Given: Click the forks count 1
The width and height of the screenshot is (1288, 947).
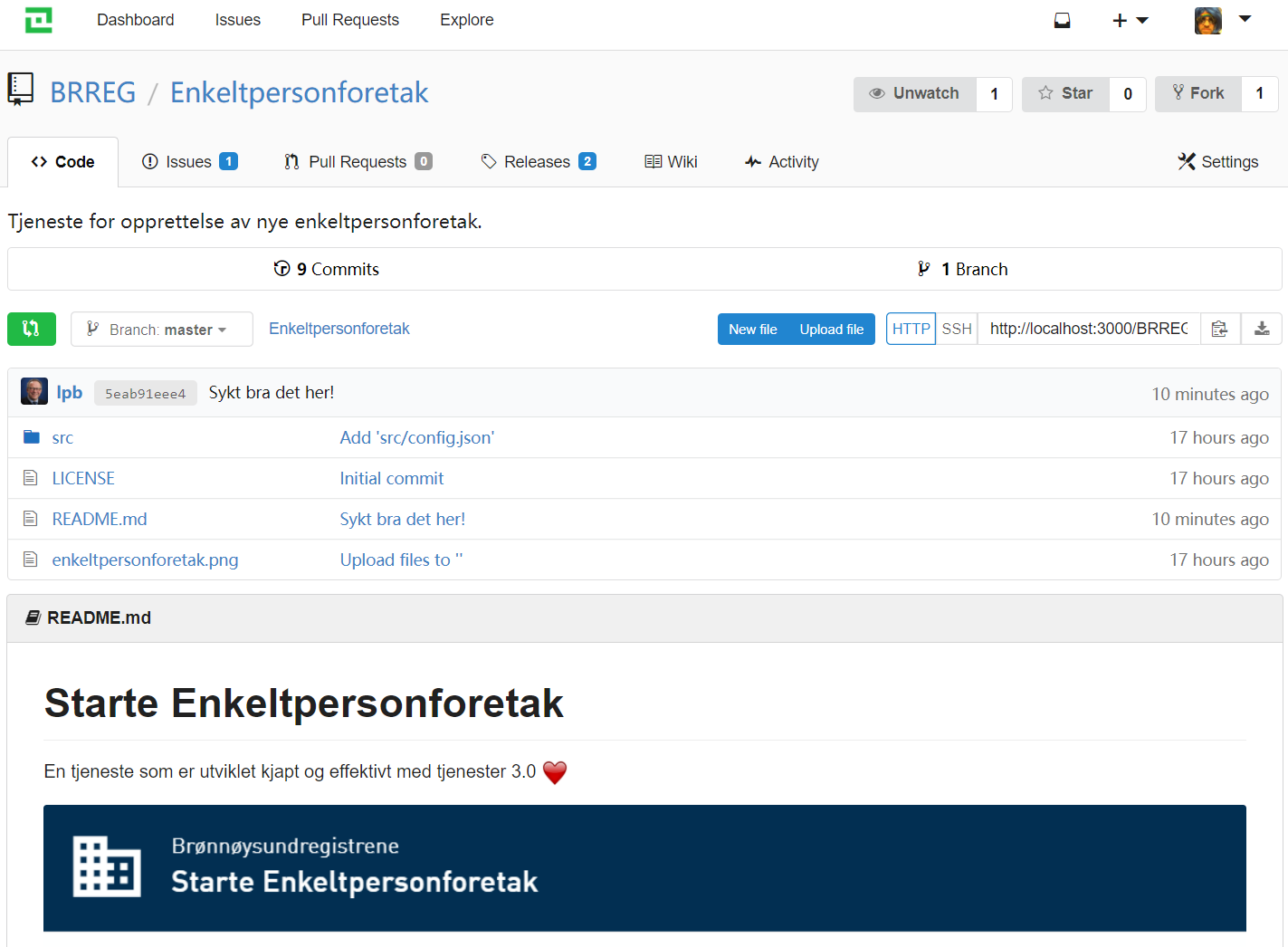Looking at the screenshot, I should click(1260, 94).
